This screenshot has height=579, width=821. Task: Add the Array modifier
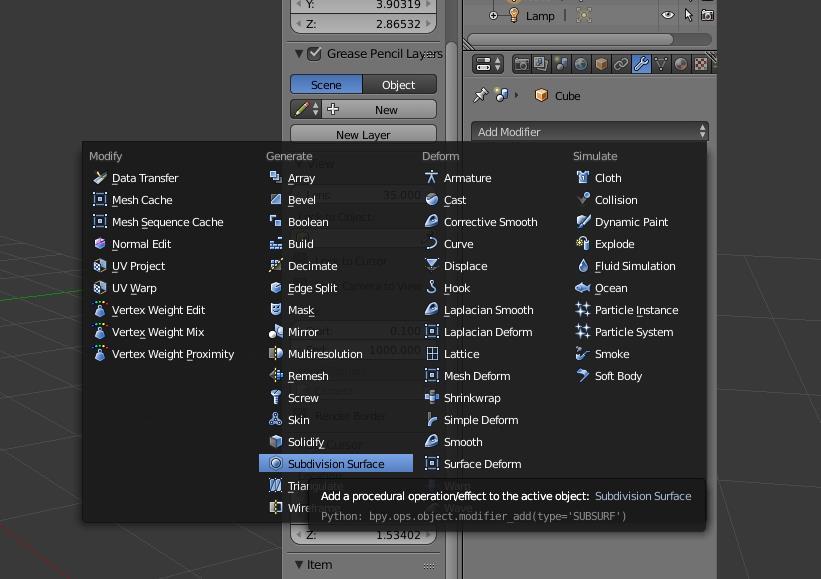pos(336,178)
